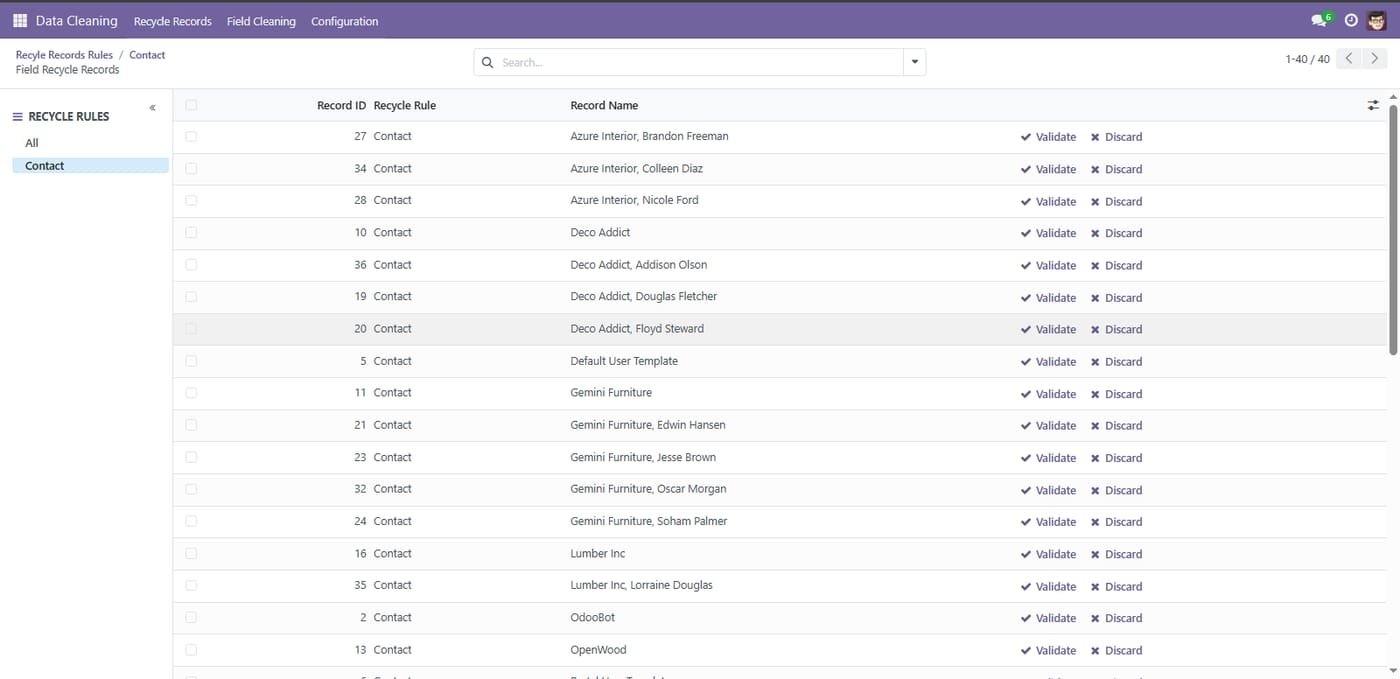
Task: Validate the OdooBot record
Action: [1048, 618]
